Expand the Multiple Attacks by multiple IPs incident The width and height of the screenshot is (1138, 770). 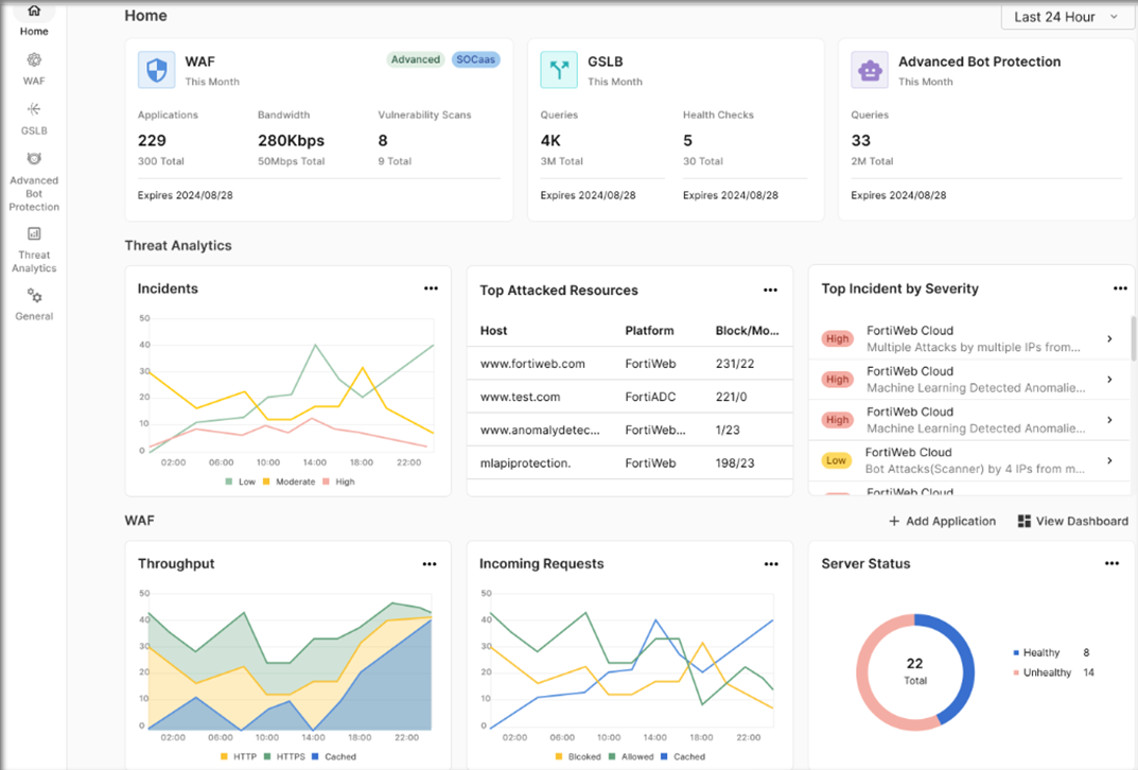pos(1110,339)
